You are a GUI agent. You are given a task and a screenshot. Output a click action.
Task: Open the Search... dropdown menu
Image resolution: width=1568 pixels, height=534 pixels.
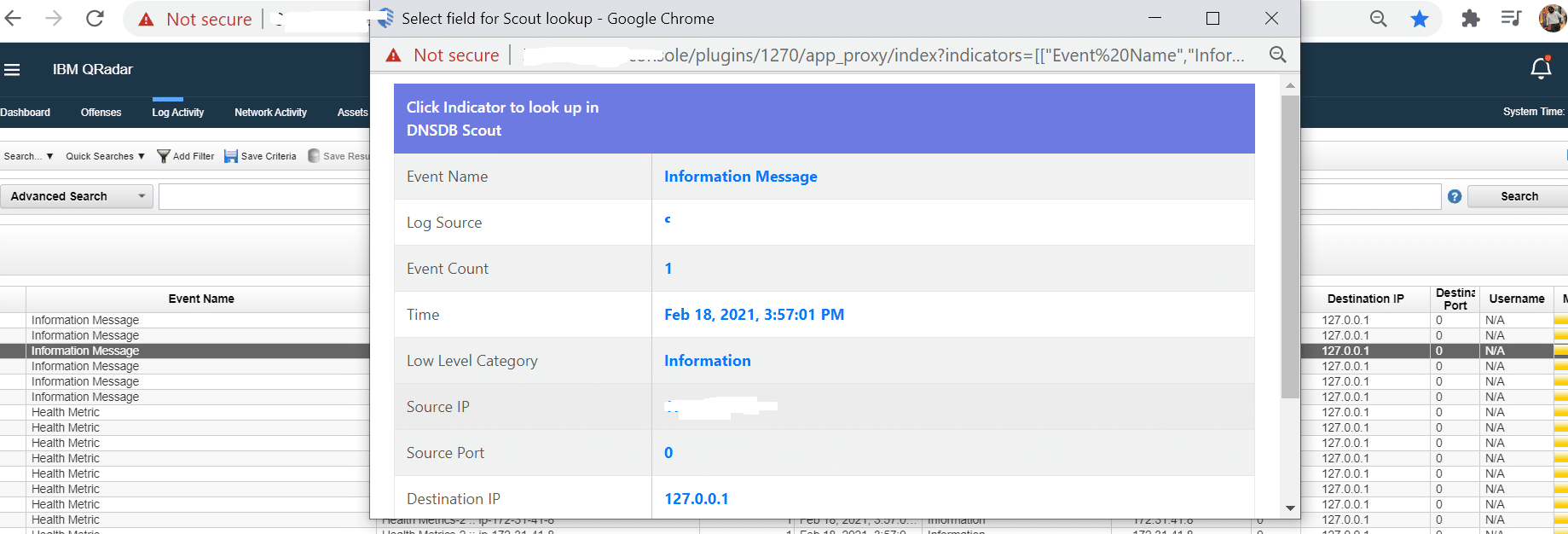(x=28, y=156)
